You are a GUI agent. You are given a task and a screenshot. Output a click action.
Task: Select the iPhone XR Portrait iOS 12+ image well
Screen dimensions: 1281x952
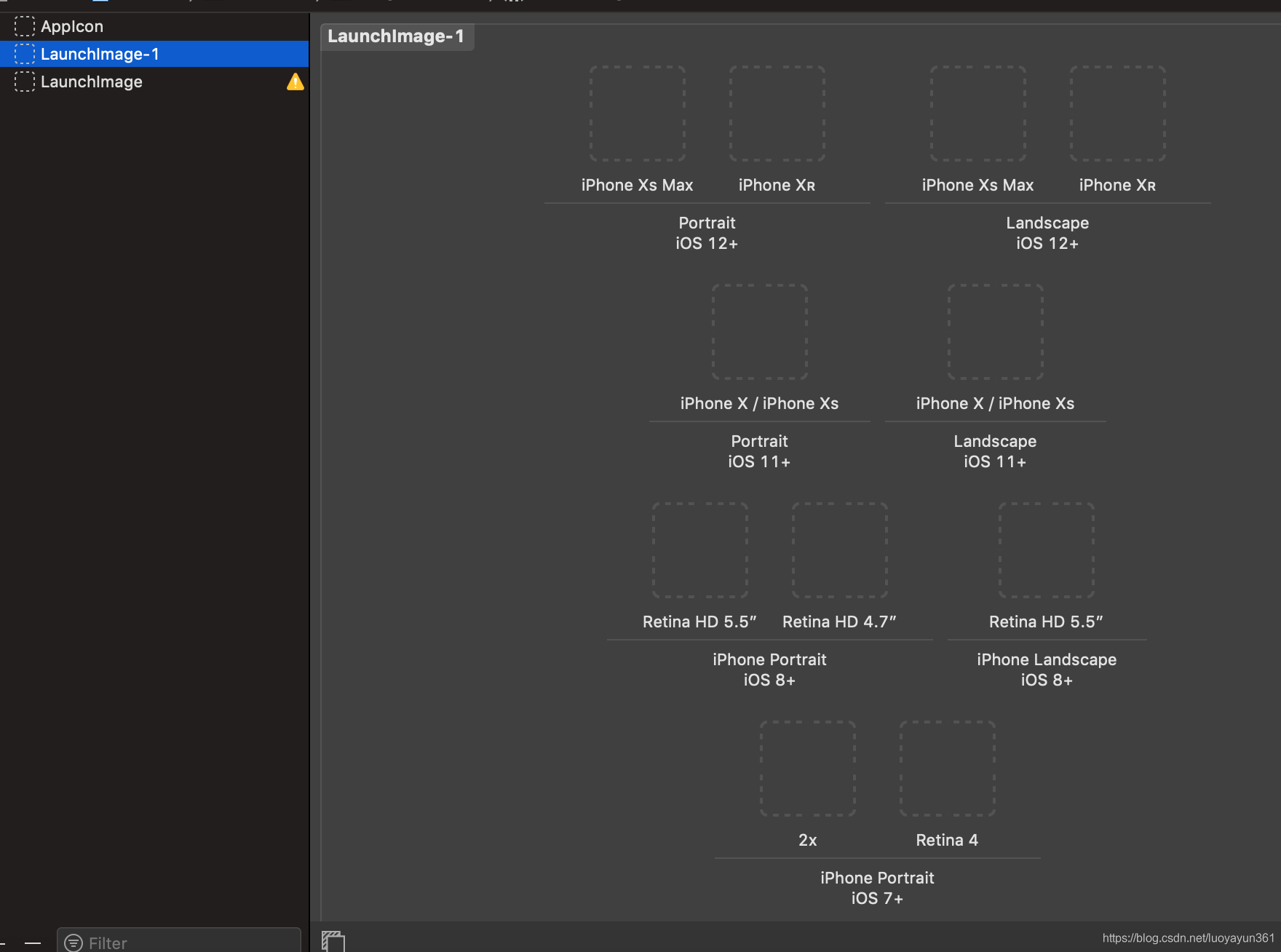[777, 114]
